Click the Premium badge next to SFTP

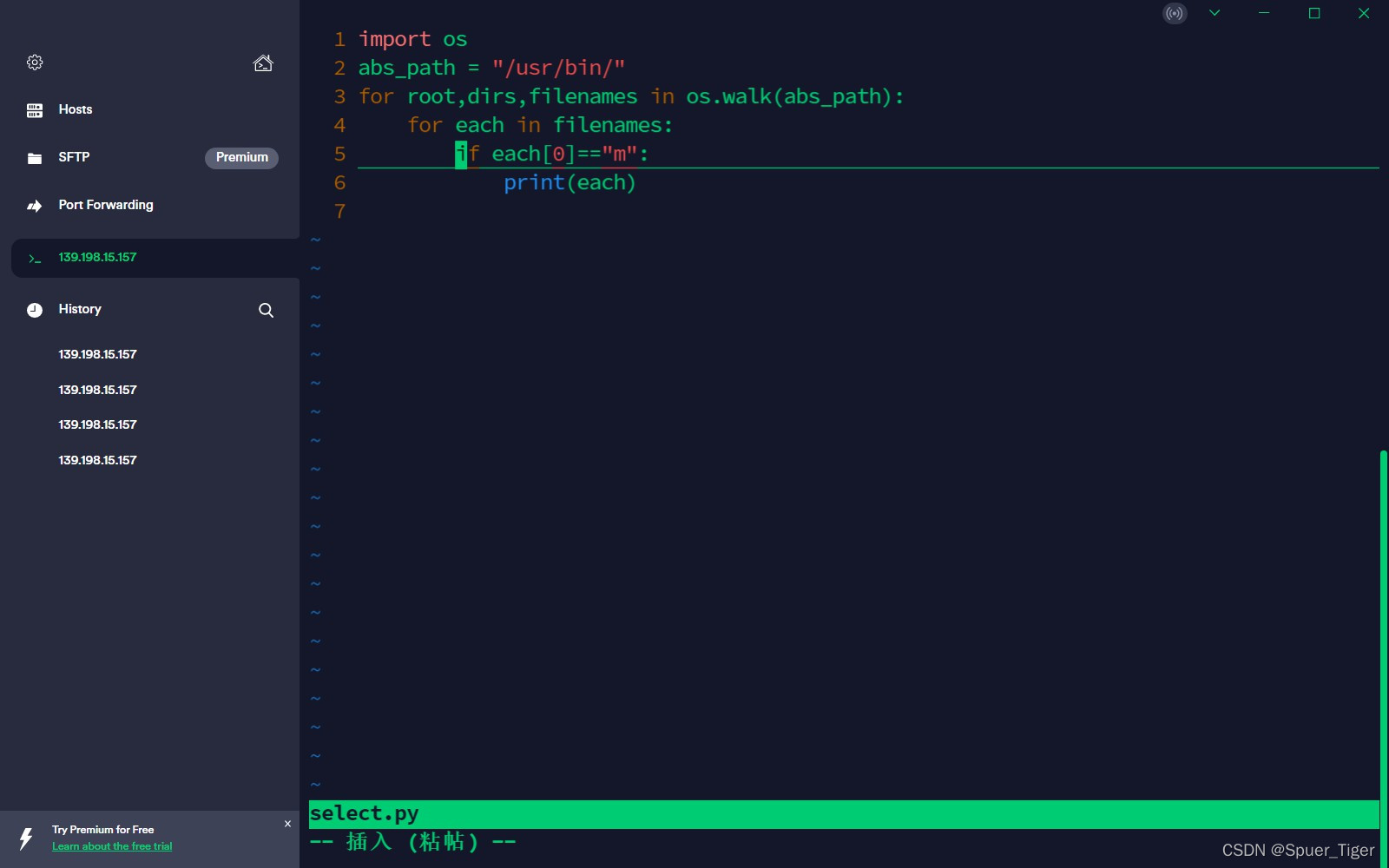pos(241,157)
